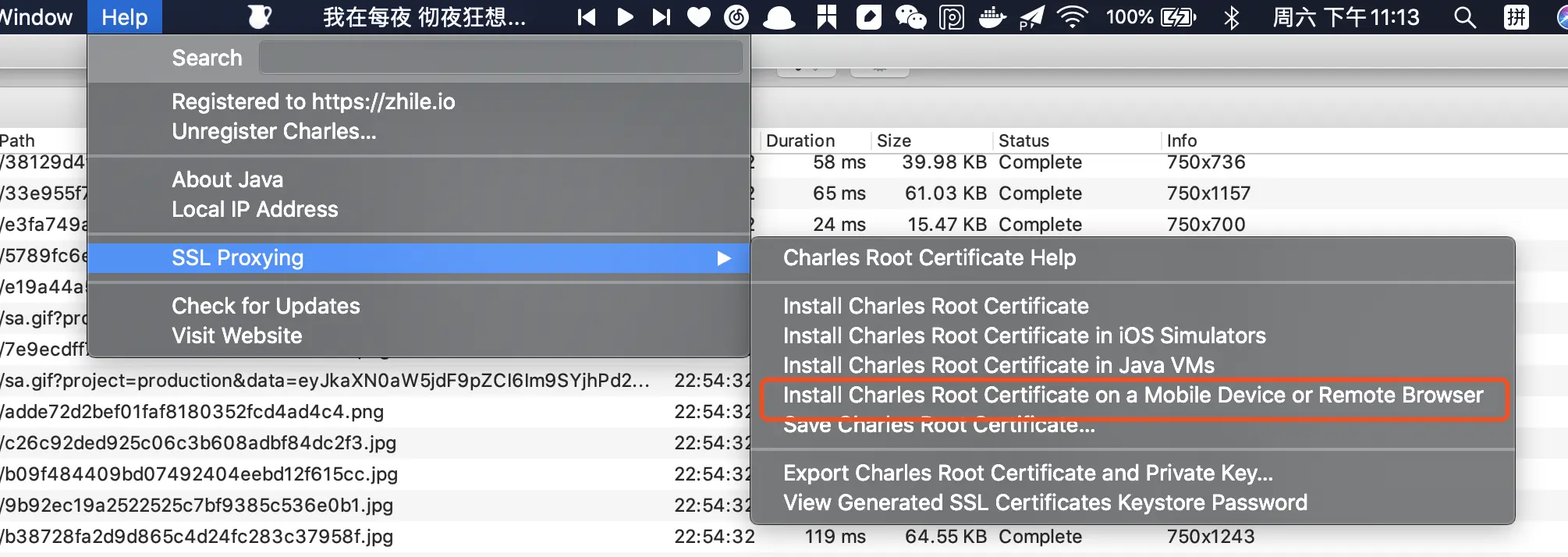
Task: Choose Check for Updates
Action: [x=266, y=306]
